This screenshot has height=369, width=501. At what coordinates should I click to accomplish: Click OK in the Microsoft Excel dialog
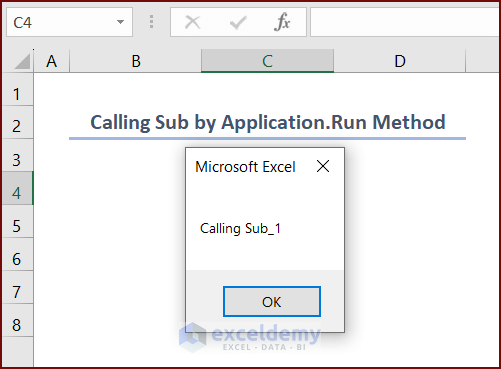coord(272,301)
